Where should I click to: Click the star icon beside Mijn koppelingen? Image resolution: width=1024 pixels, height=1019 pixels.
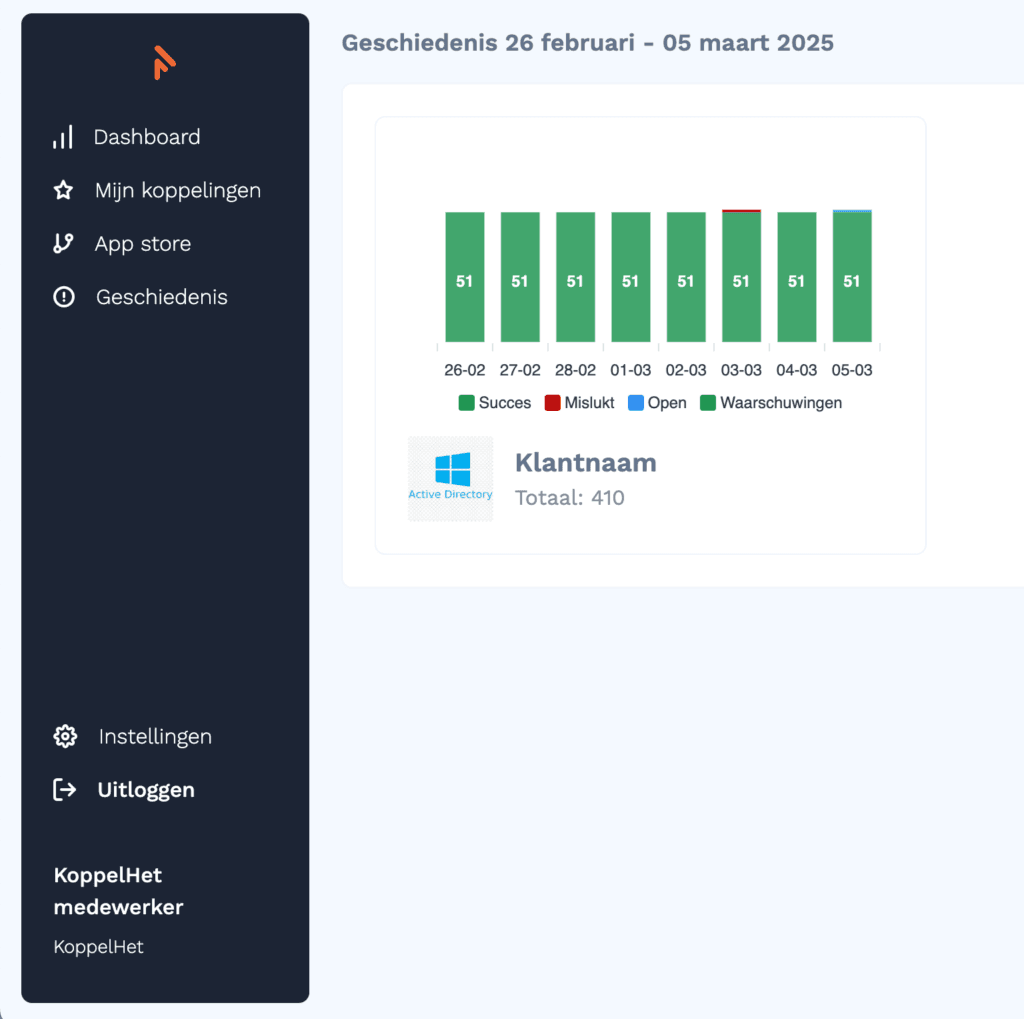tap(63, 190)
